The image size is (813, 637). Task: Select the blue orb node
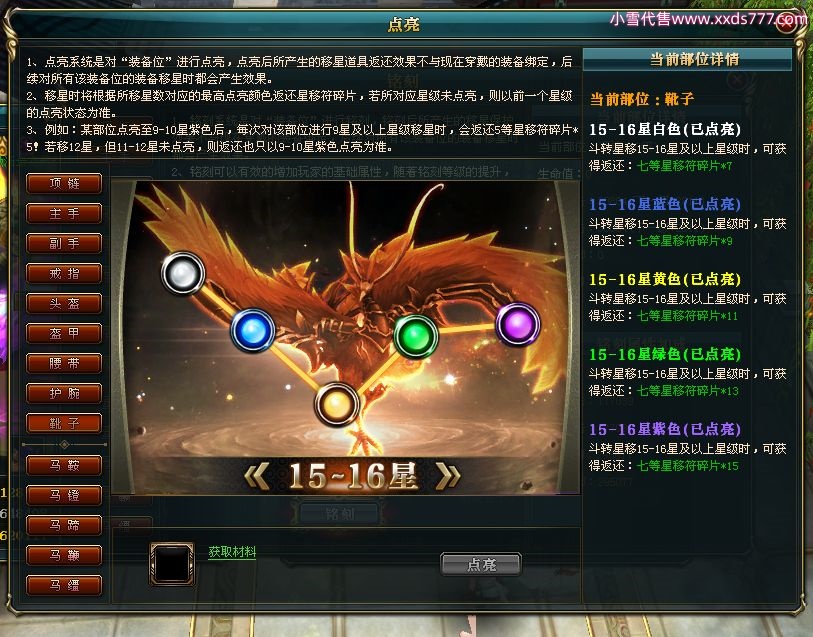[253, 330]
